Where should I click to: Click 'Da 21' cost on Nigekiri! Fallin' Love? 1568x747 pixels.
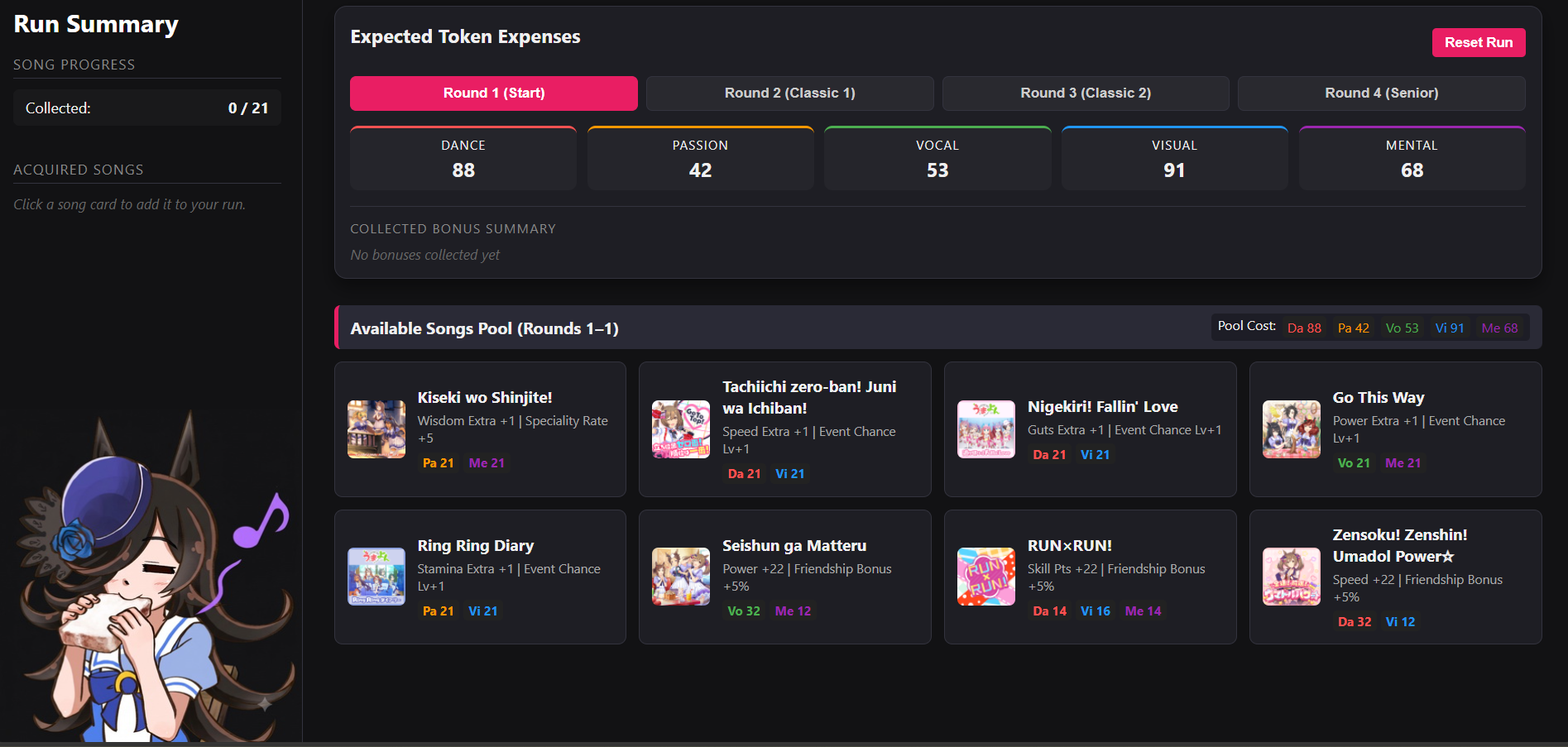1049,455
